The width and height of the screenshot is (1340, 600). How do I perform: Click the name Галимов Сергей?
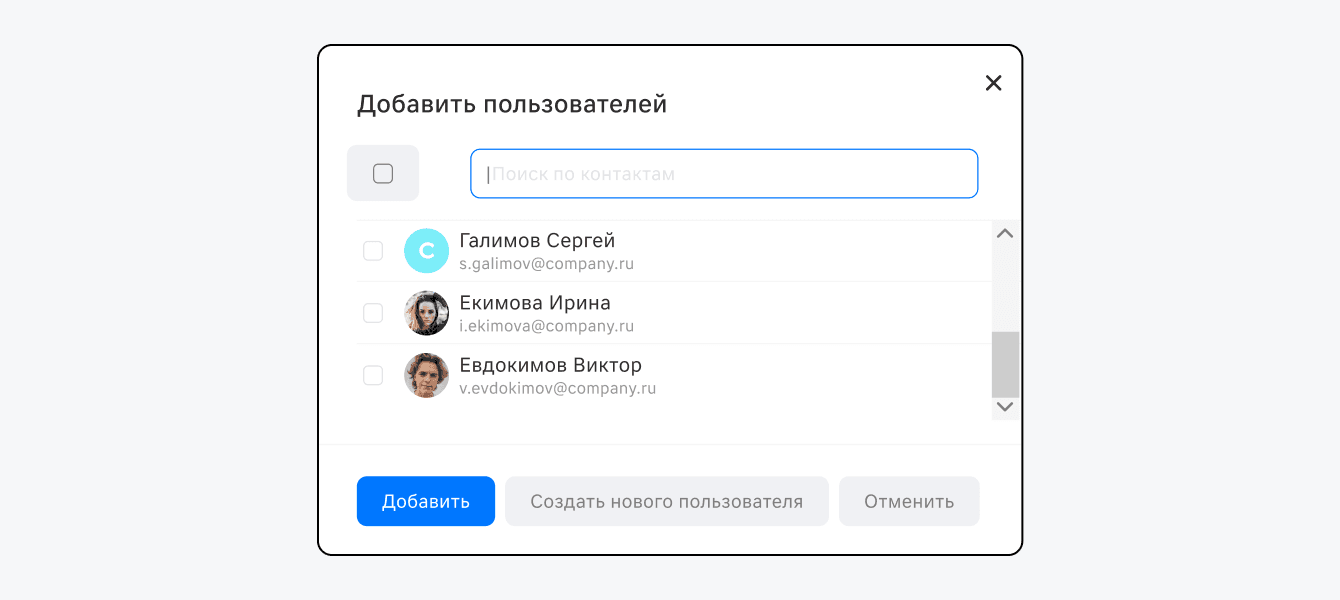pyautogui.click(x=537, y=241)
